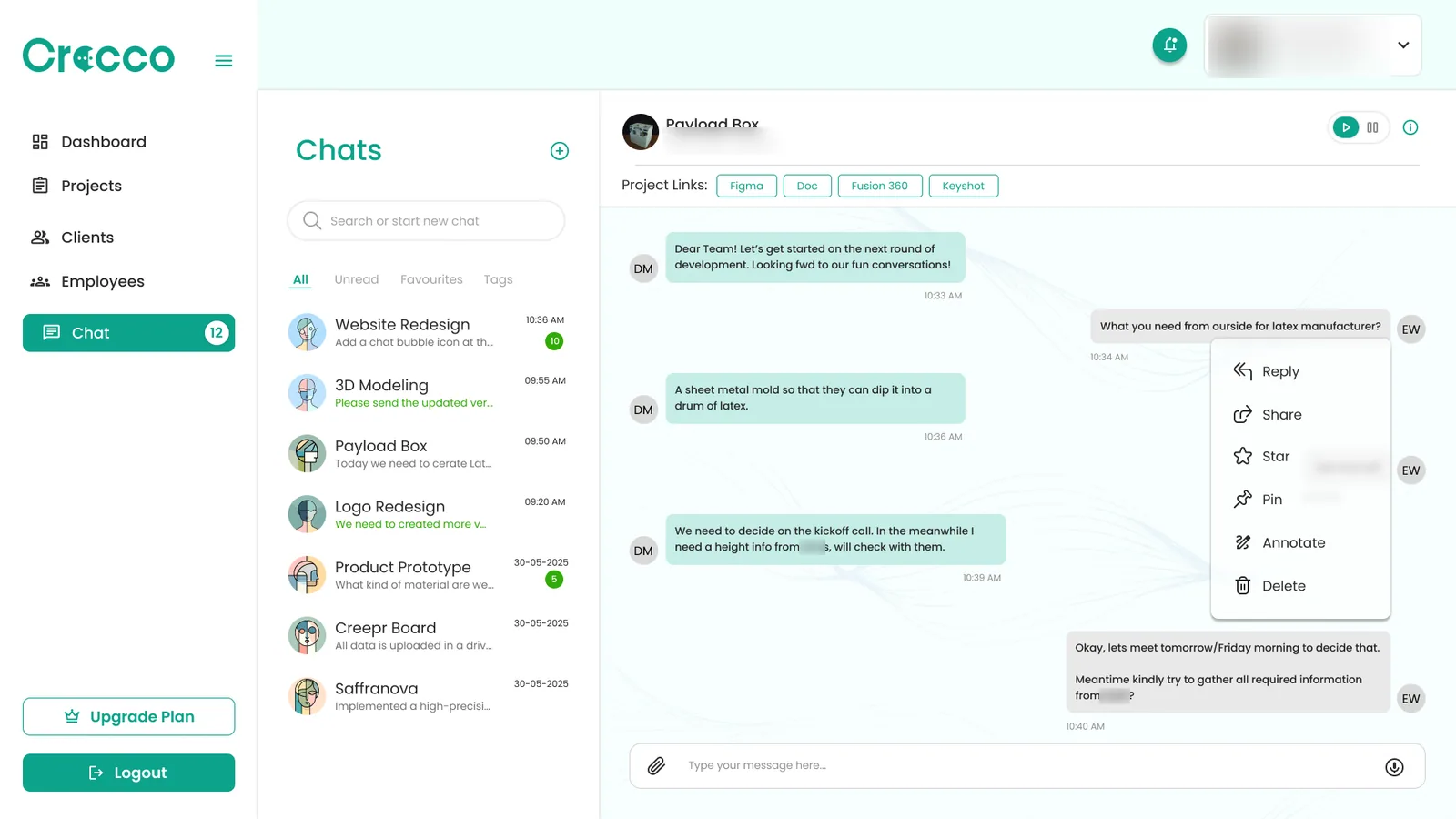Image resolution: width=1456 pixels, height=819 pixels.
Task: Expand the user profile dropdown chevron
Action: 1403,45
